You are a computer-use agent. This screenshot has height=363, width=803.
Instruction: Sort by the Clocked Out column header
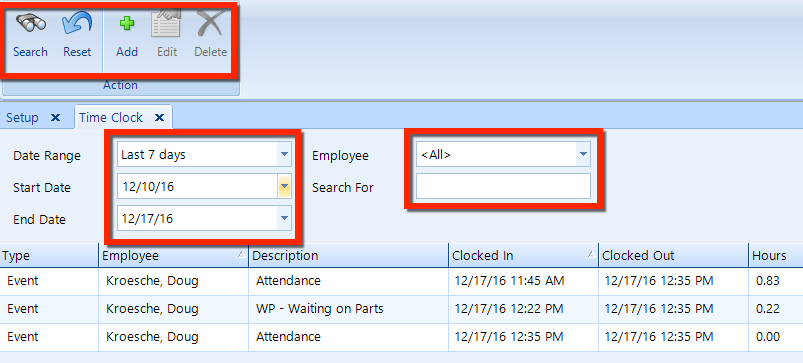click(673, 255)
